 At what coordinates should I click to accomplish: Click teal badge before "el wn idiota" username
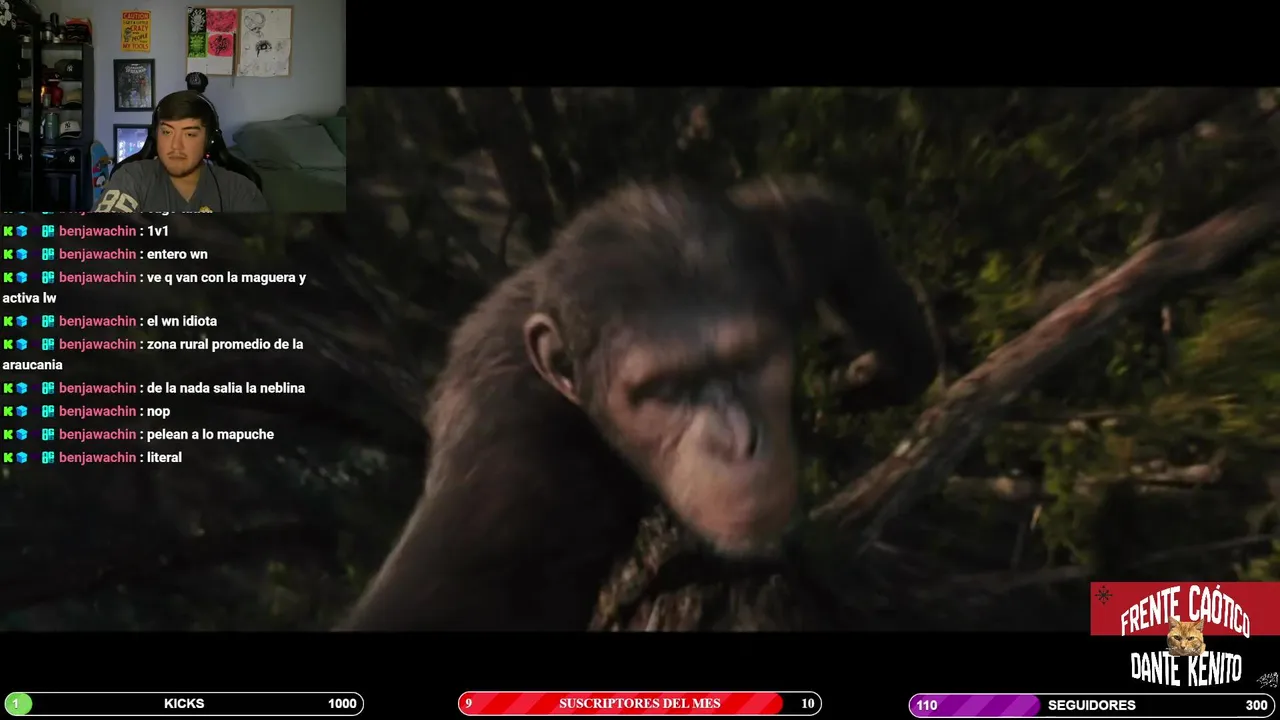tap(48, 321)
